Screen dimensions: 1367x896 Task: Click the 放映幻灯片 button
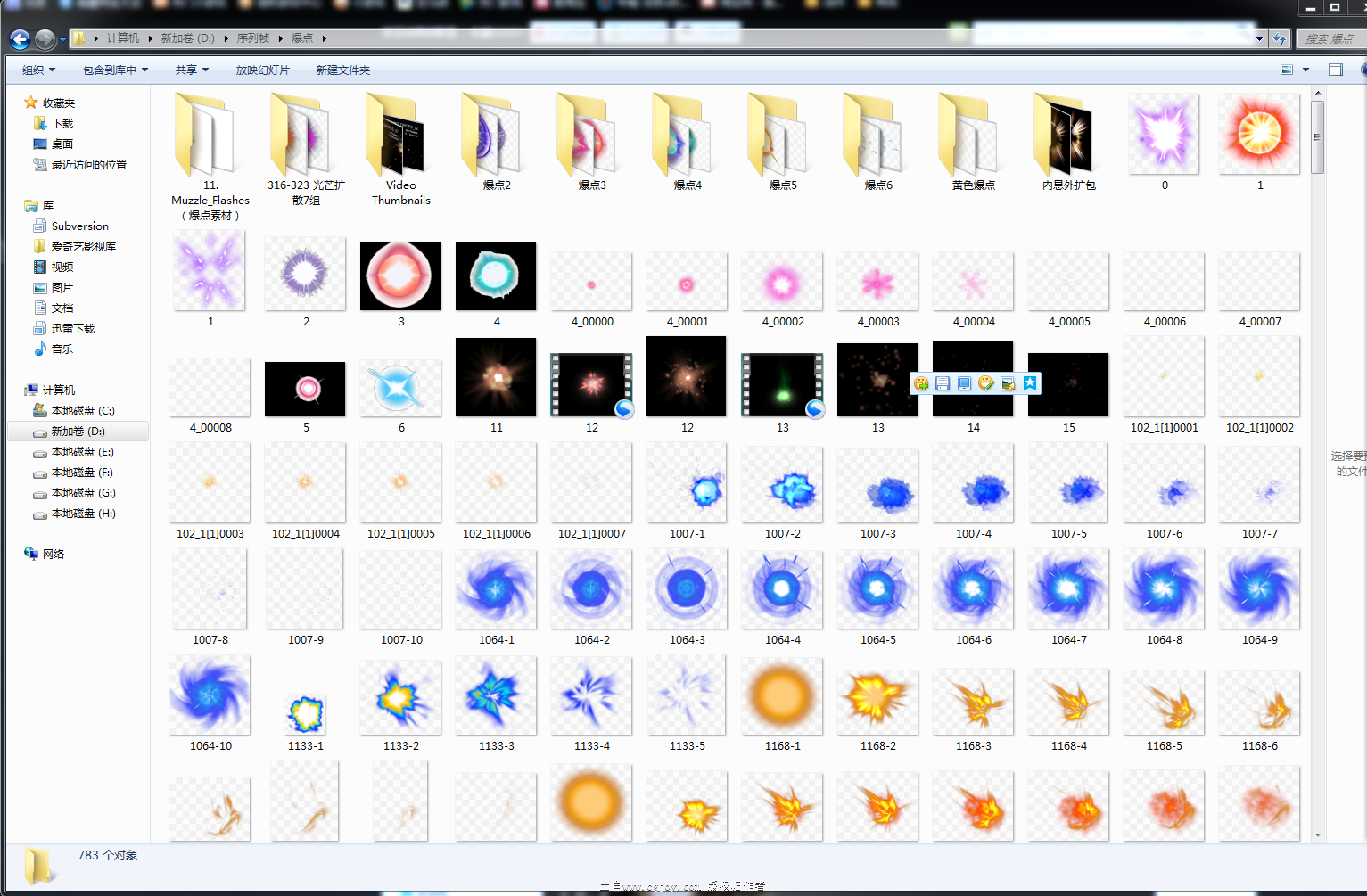point(263,70)
